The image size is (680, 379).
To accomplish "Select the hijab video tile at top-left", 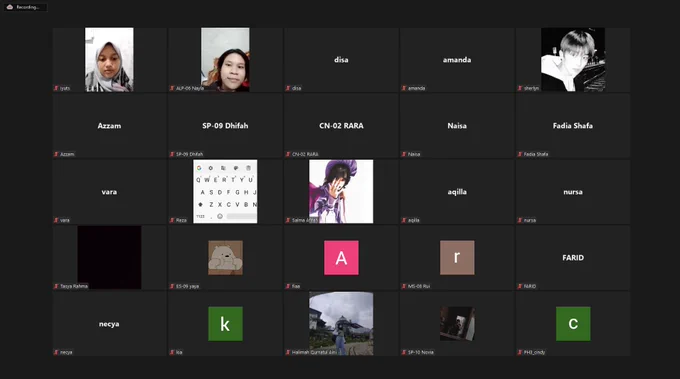I will pyautogui.click(x=109, y=59).
